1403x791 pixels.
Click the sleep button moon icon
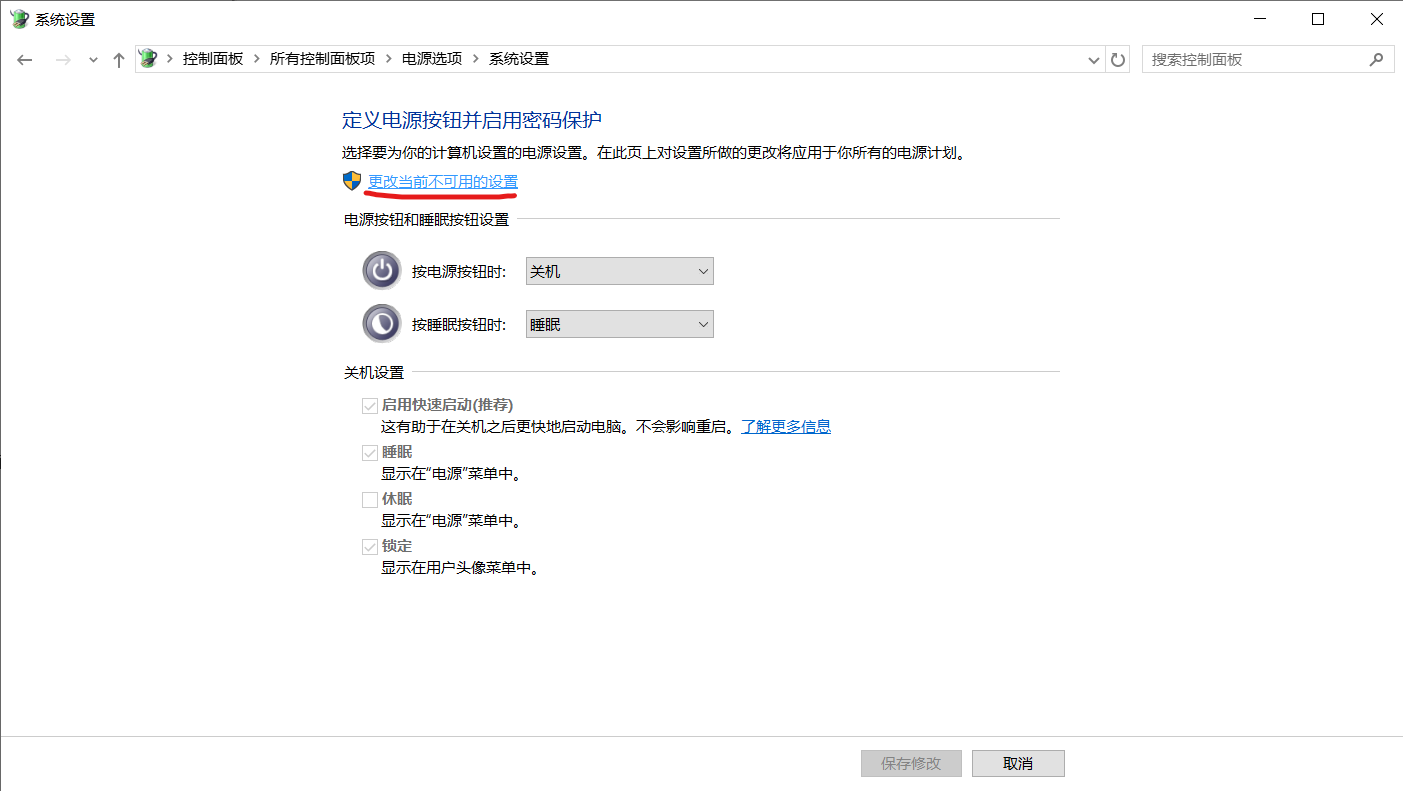[x=381, y=324]
